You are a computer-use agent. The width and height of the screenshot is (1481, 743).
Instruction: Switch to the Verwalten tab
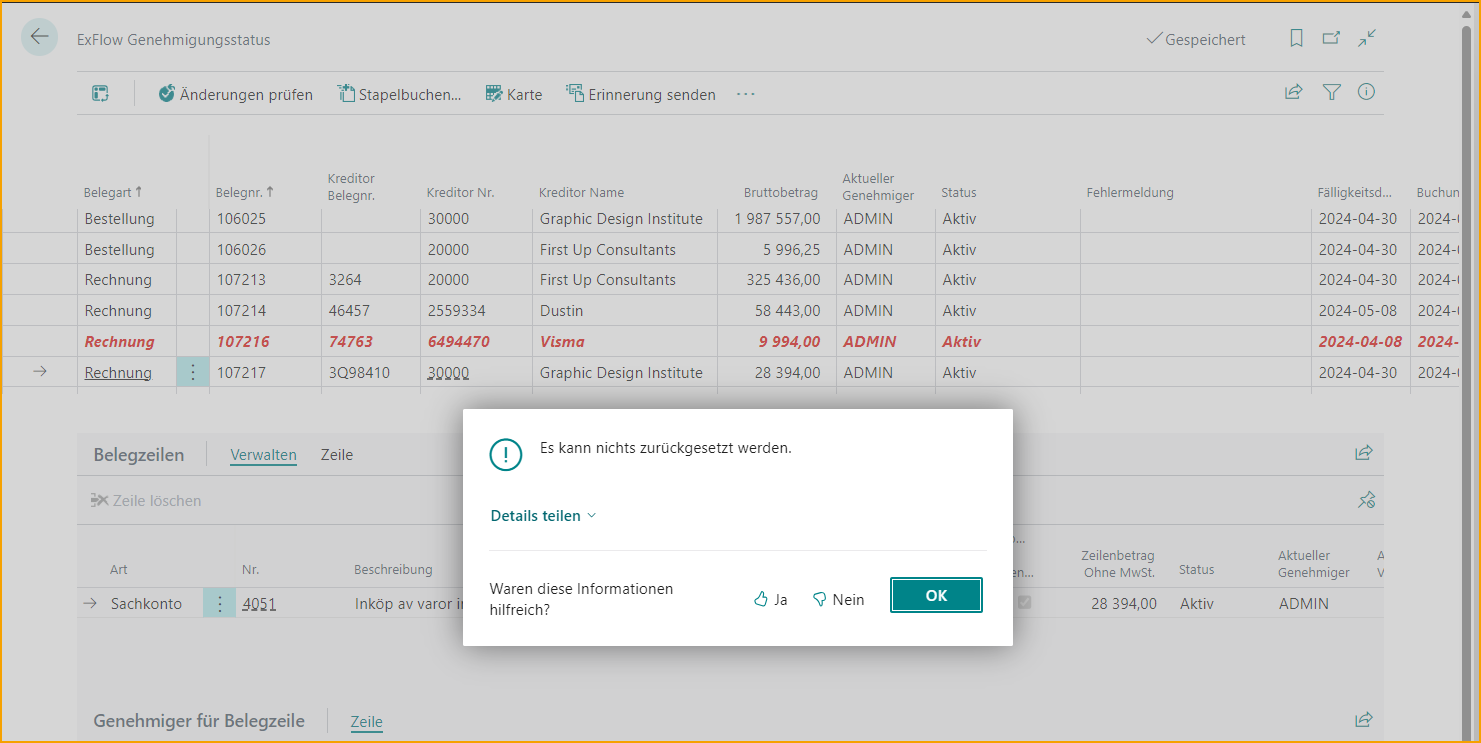pyautogui.click(x=263, y=455)
